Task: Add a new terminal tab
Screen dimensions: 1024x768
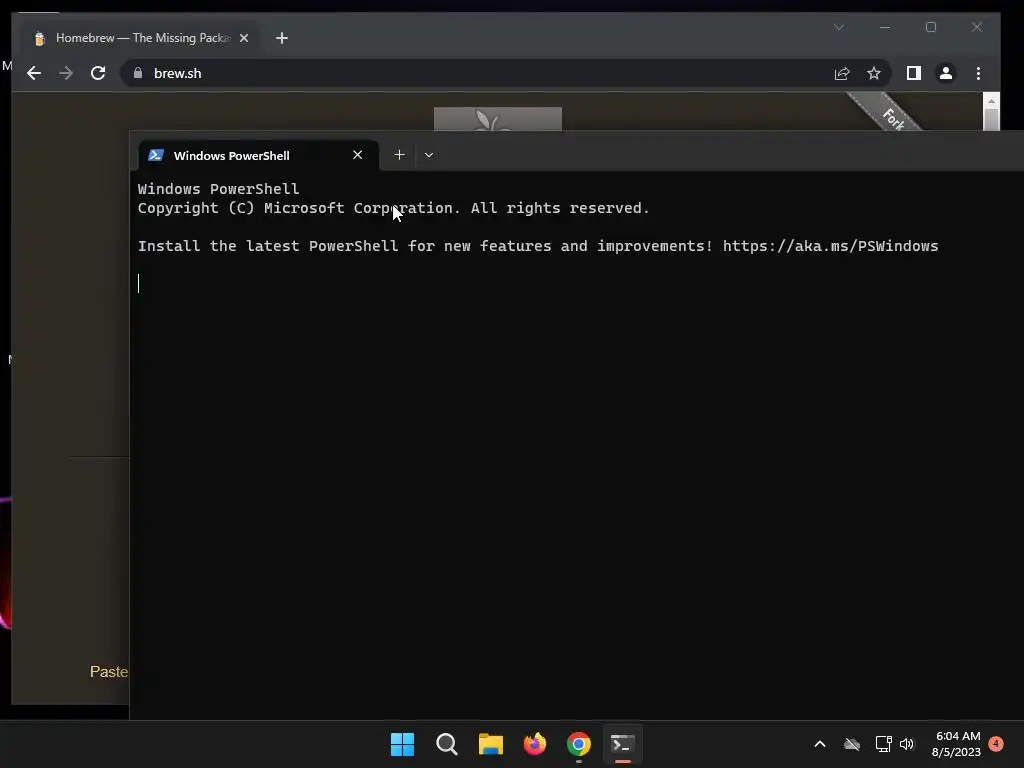Action: pos(399,155)
